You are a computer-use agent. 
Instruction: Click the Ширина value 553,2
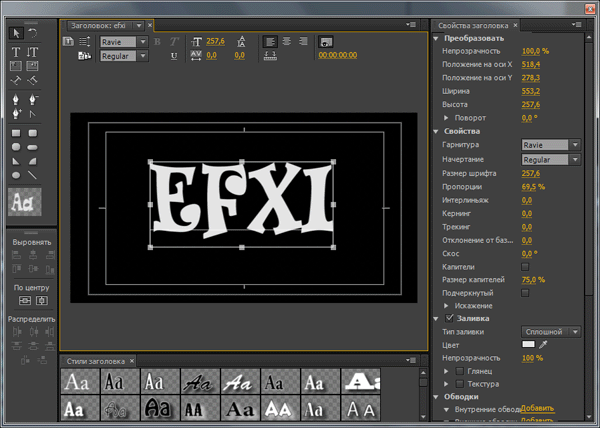[530, 91]
